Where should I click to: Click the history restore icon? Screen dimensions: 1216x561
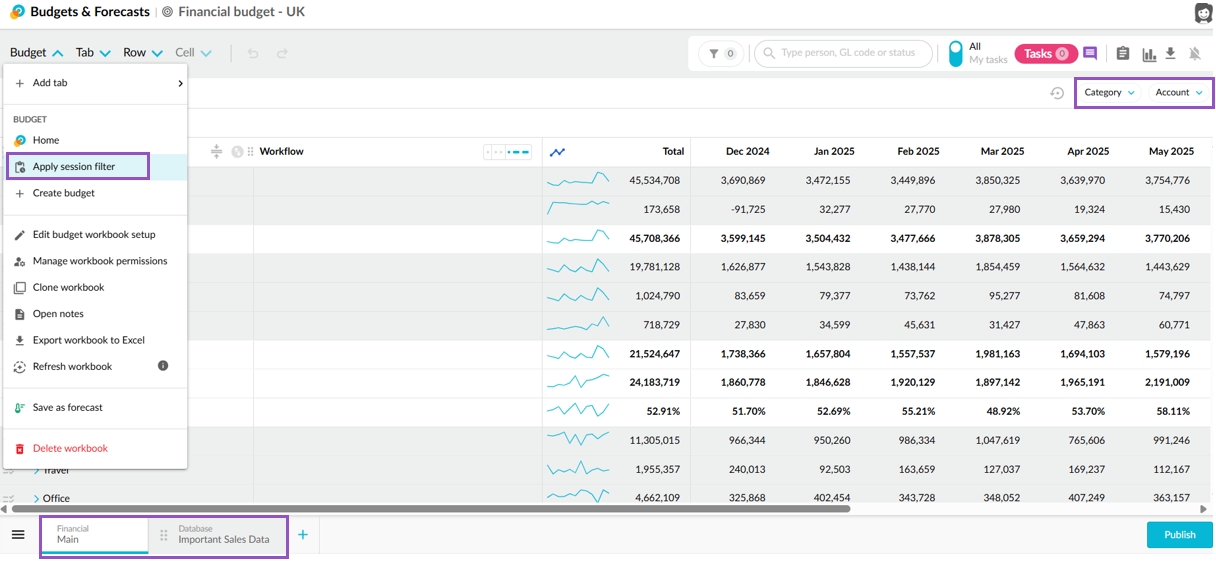[1057, 93]
